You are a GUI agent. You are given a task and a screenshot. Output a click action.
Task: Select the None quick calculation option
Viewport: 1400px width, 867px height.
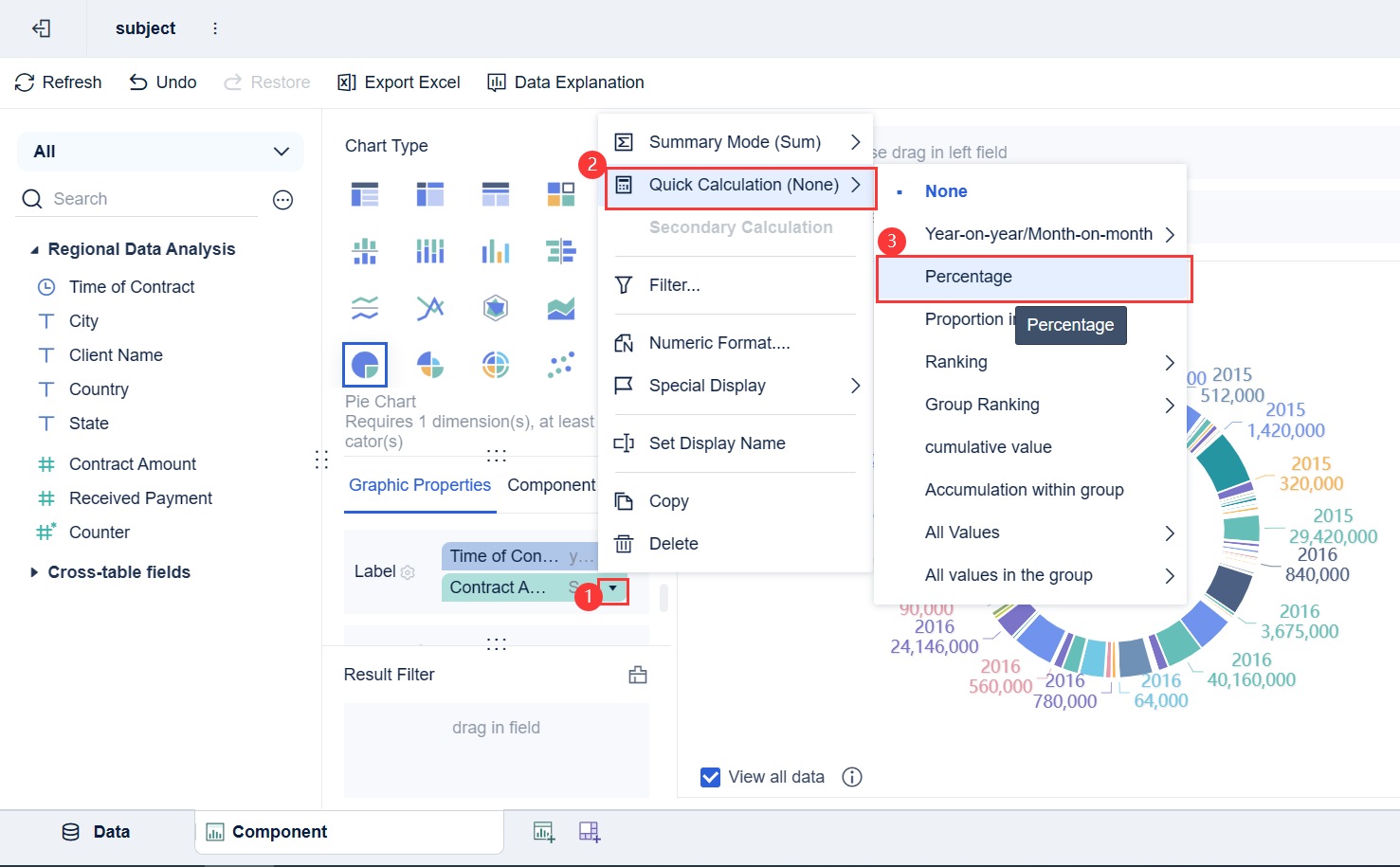coord(946,191)
